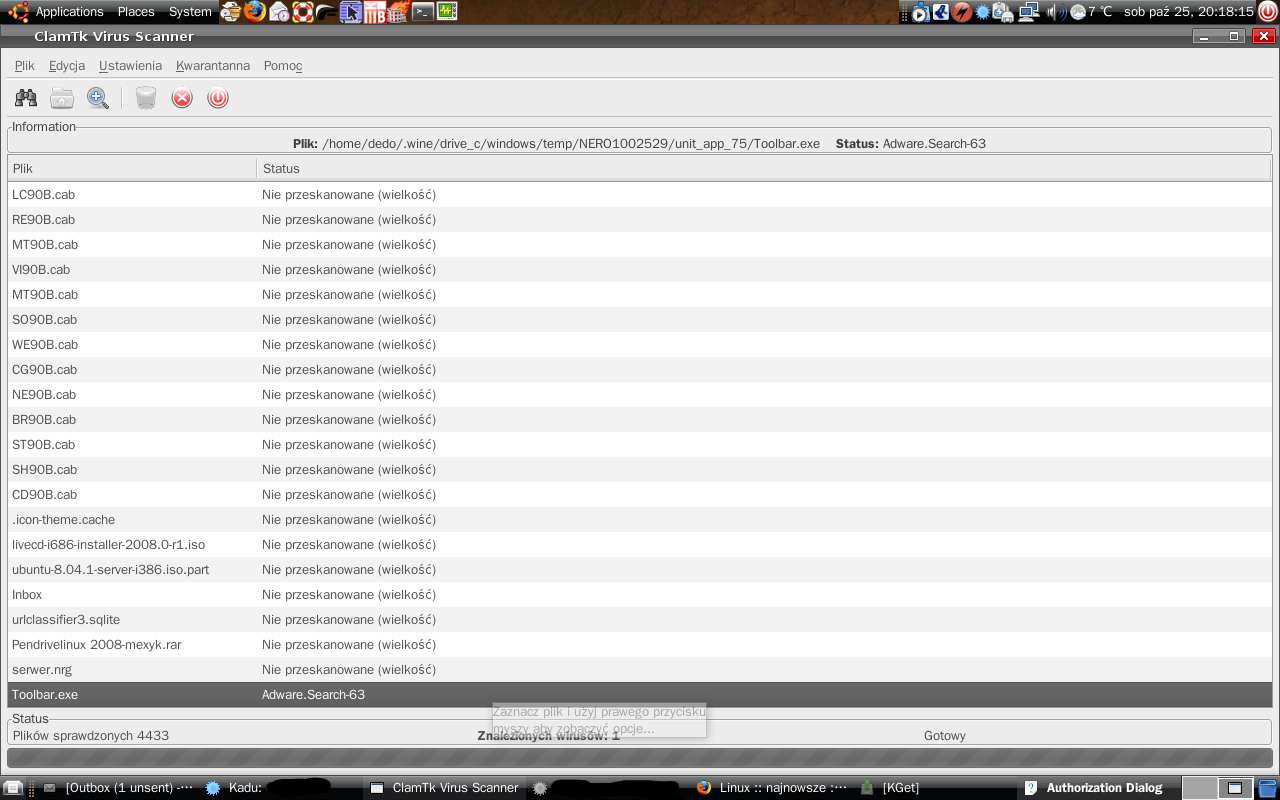Image resolution: width=1280 pixels, height=800 pixels.
Task: Click the purple cursor window icon in panel
Action: coord(350,12)
